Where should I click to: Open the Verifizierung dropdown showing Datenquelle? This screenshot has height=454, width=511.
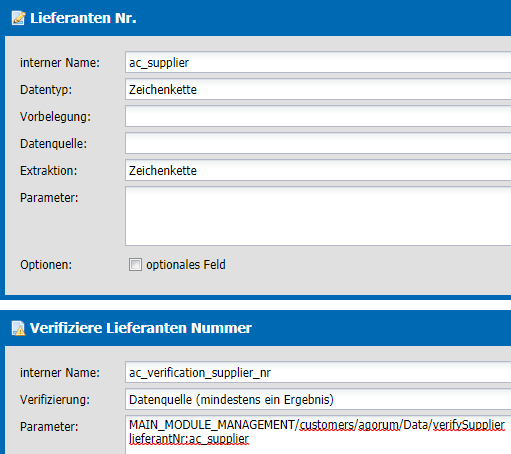(x=318, y=399)
